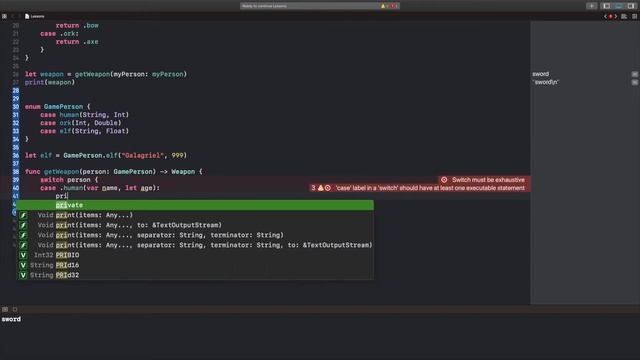Click the issue count 3 badge

click(313, 188)
